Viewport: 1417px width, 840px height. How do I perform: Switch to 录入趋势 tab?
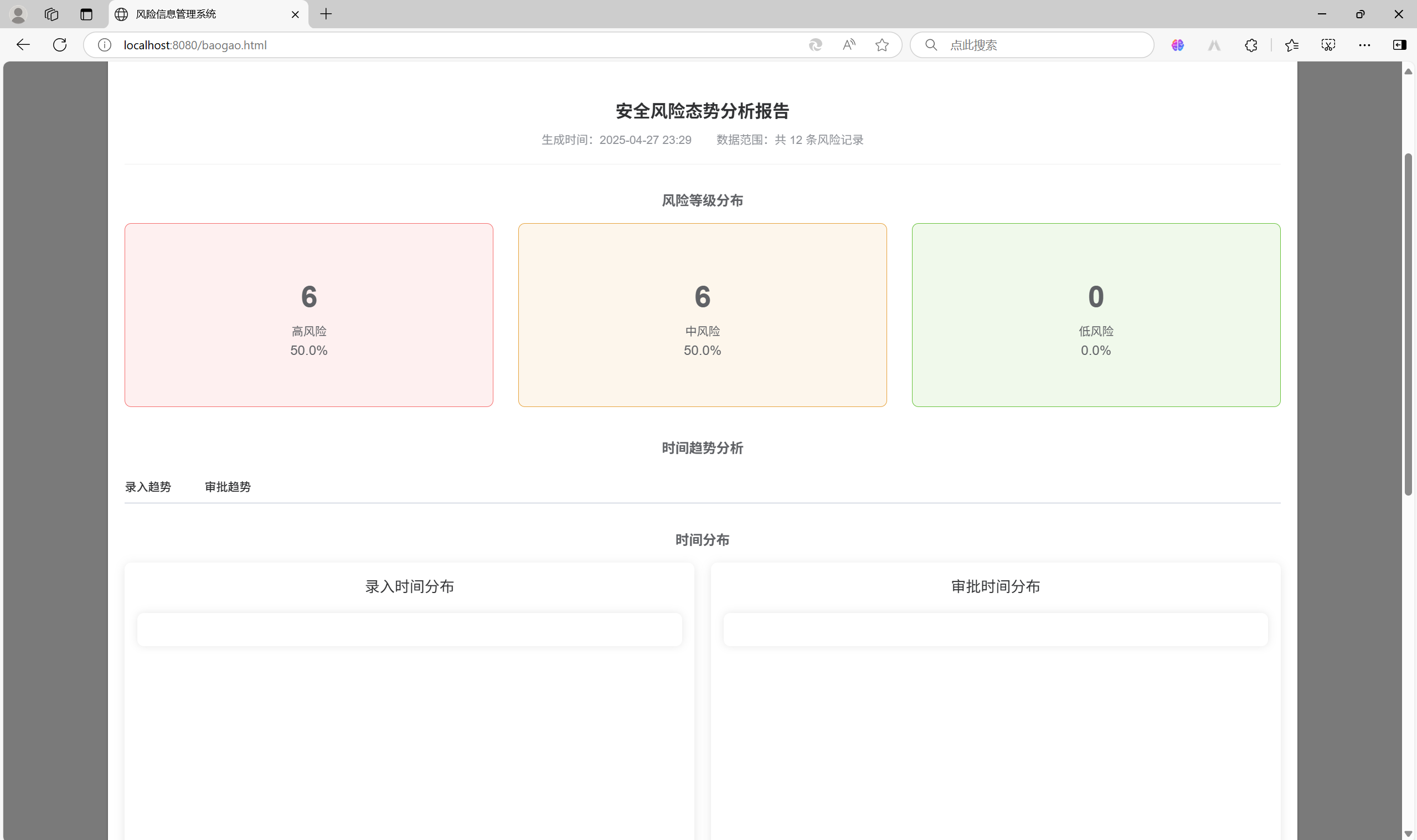[x=148, y=487]
